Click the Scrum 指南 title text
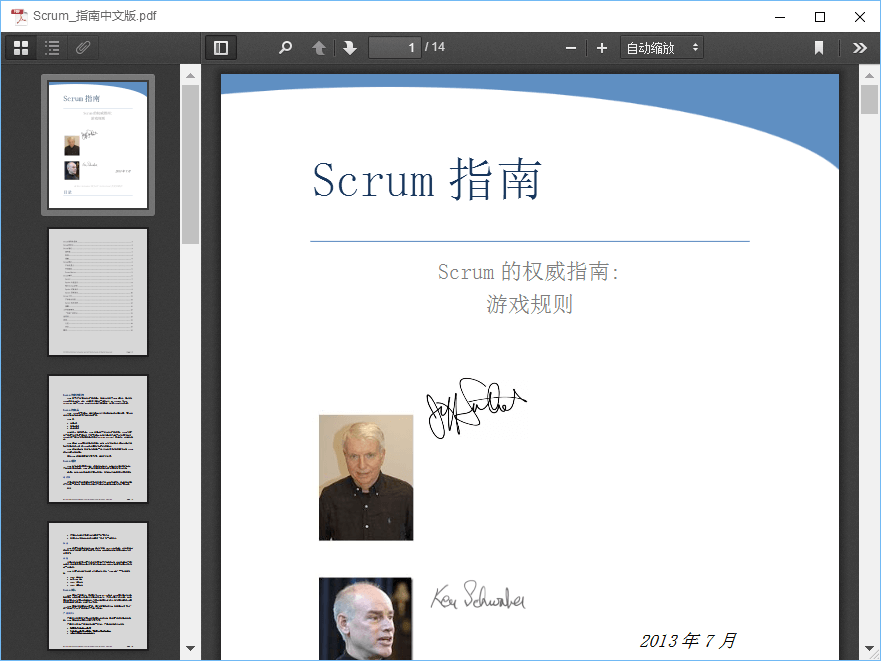The width and height of the screenshot is (881, 661). click(427, 180)
